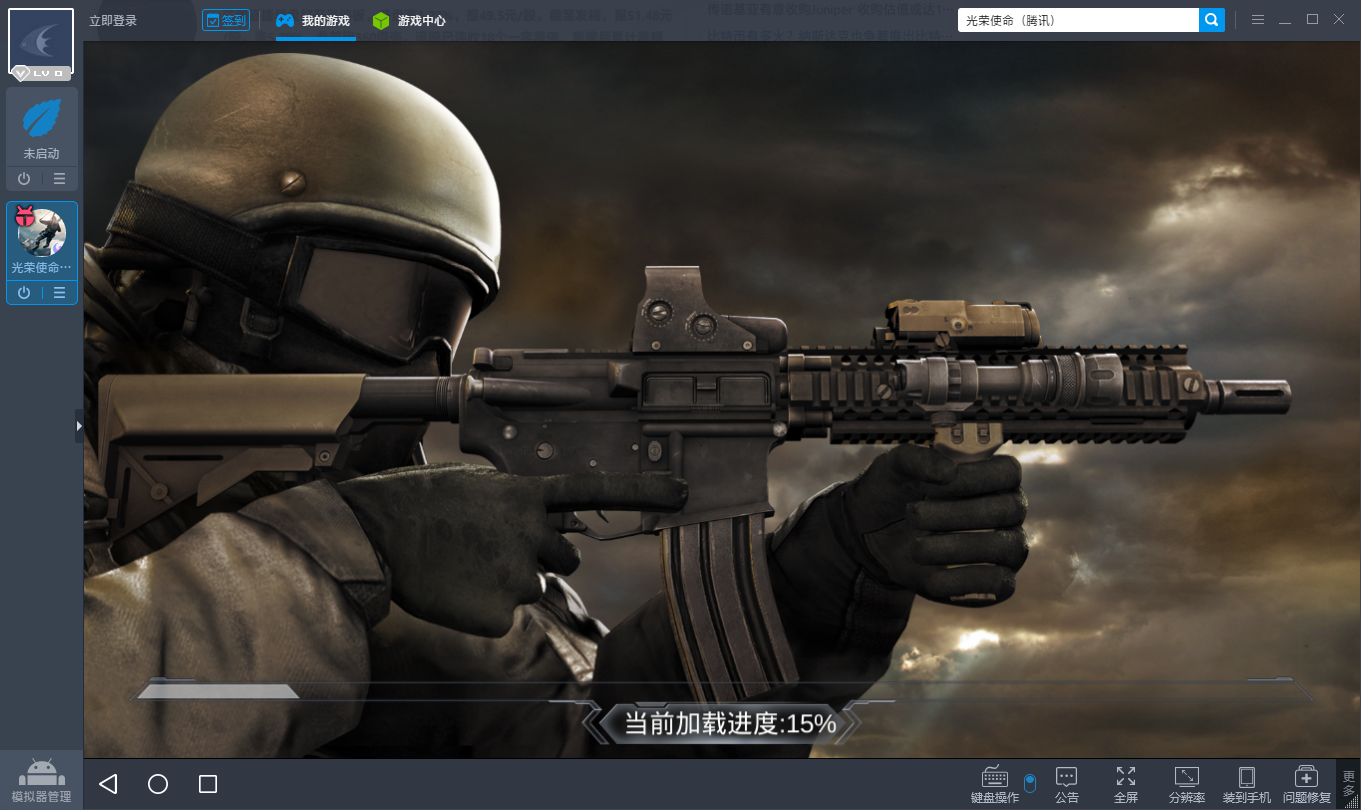
Task: Click the 立即登录 login link
Action: pos(113,20)
